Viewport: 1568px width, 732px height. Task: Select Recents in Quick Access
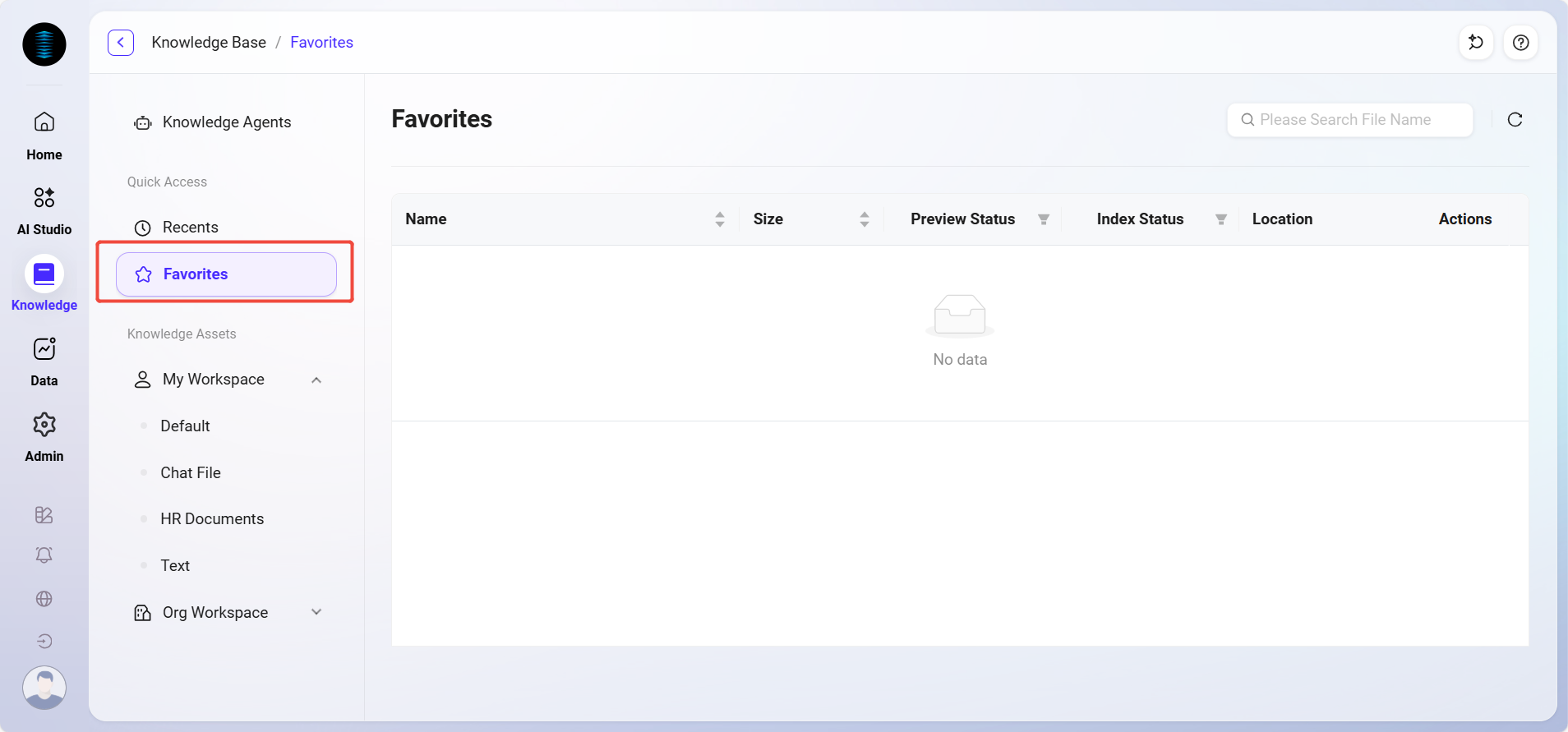pos(190,228)
